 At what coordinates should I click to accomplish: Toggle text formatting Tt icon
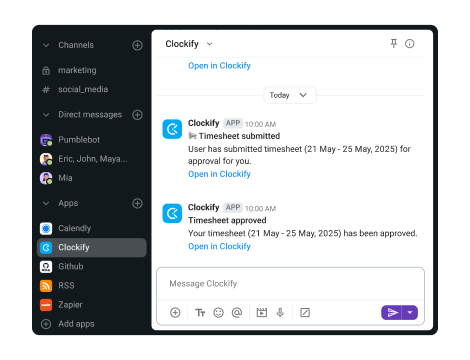[200, 313]
